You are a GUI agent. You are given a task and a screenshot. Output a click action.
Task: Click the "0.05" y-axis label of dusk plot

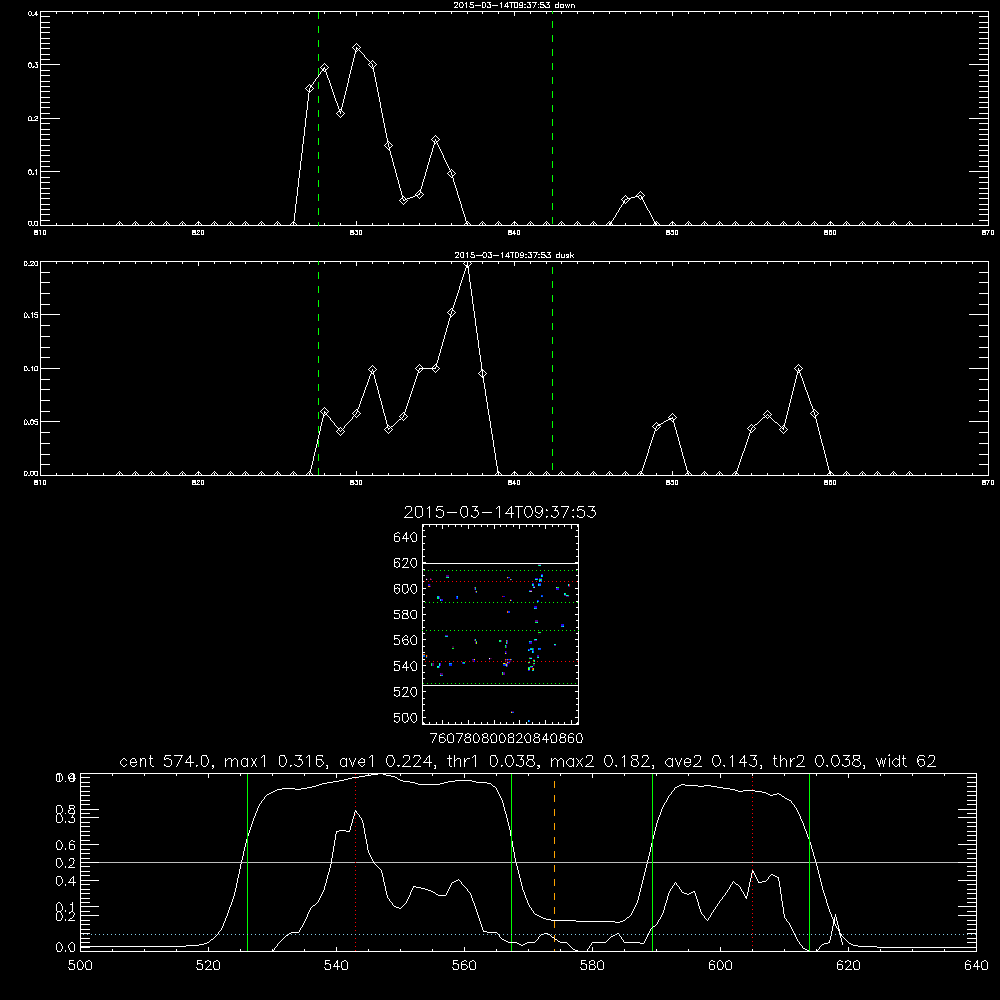[31, 422]
